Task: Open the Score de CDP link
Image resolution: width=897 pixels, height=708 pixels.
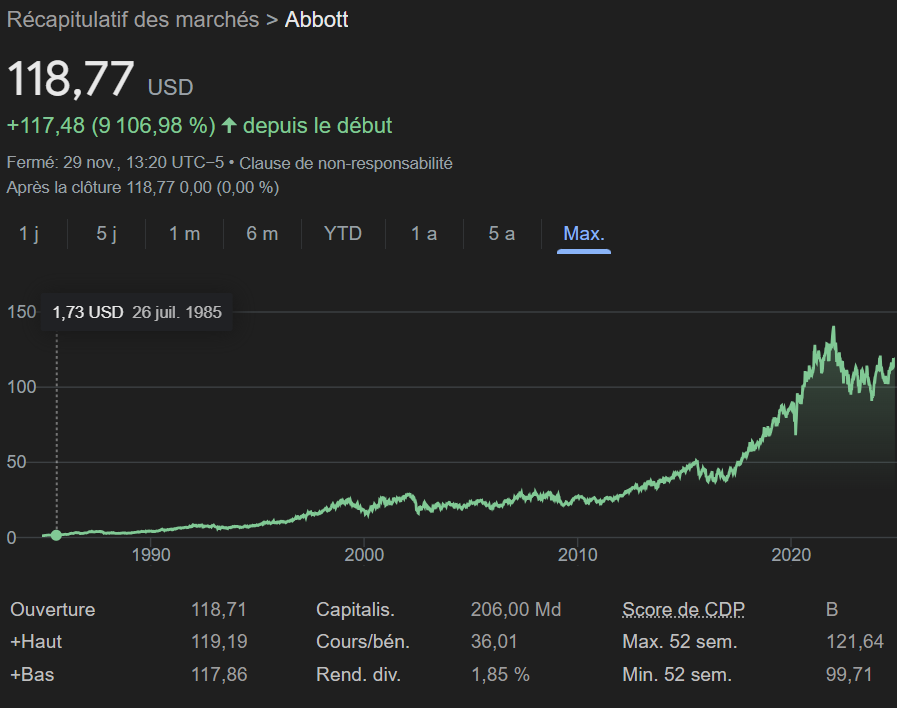Action: [684, 610]
